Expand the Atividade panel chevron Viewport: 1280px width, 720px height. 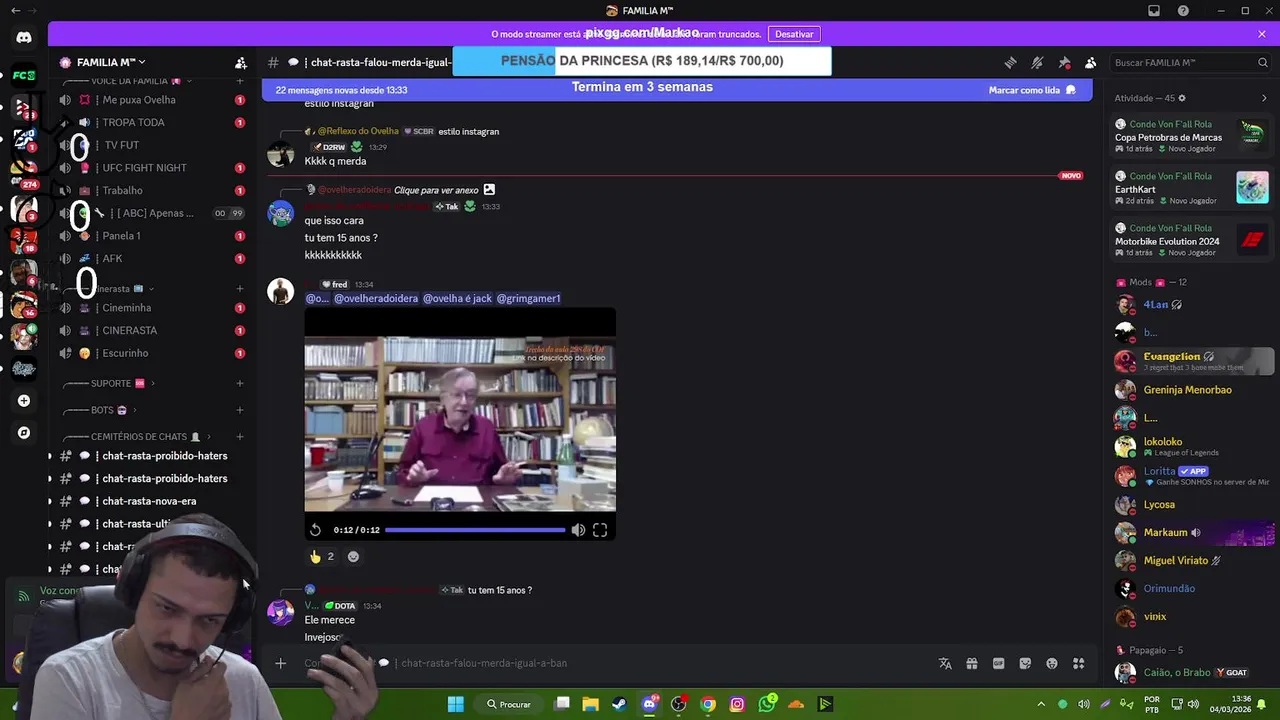1264,98
